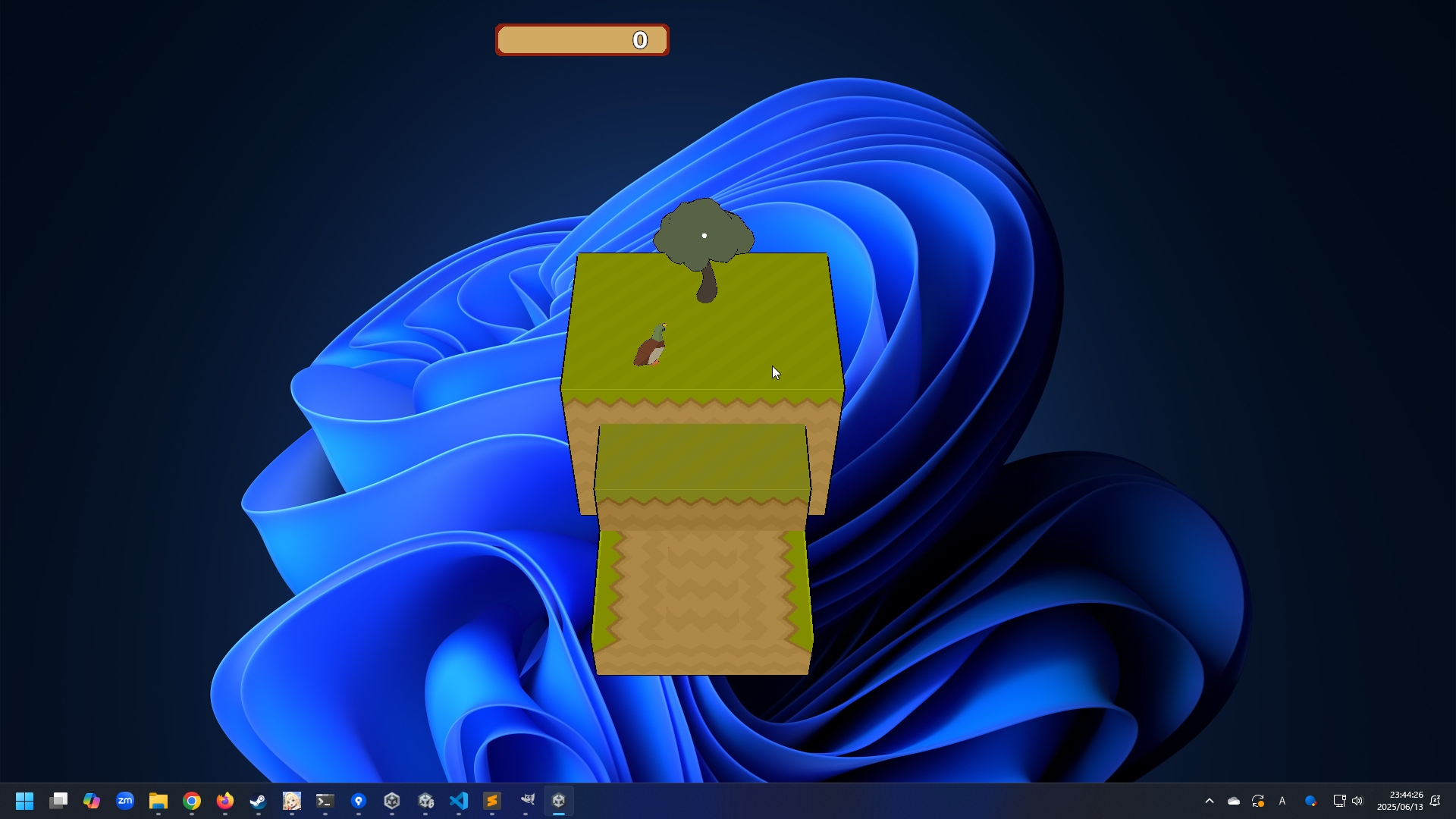The height and width of the screenshot is (819, 1456).
Task: Toggle IME input mode 'A' indicator
Action: (1282, 801)
